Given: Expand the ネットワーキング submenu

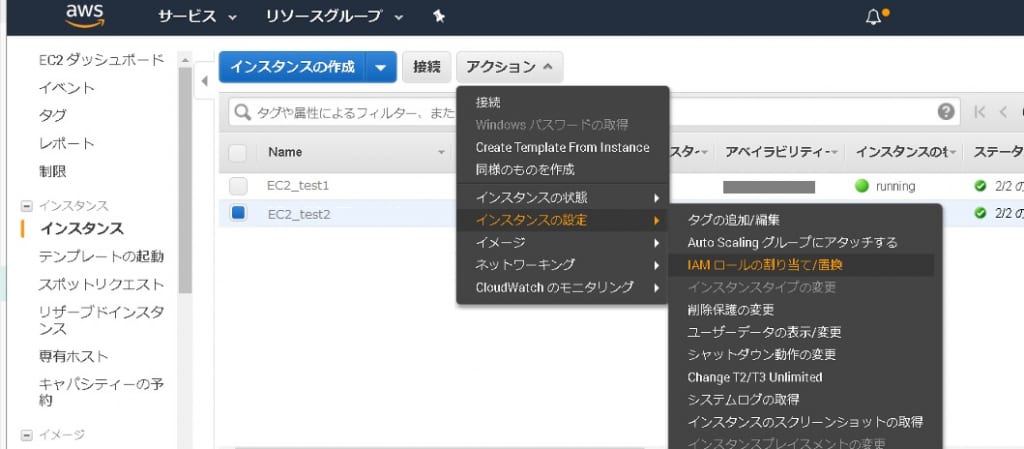Looking at the screenshot, I should pos(562,265).
